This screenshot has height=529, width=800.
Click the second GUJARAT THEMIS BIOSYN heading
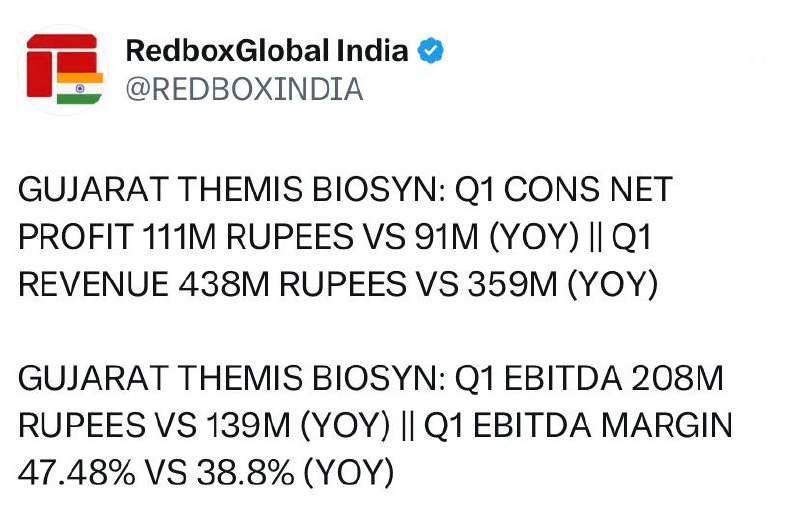[232, 378]
